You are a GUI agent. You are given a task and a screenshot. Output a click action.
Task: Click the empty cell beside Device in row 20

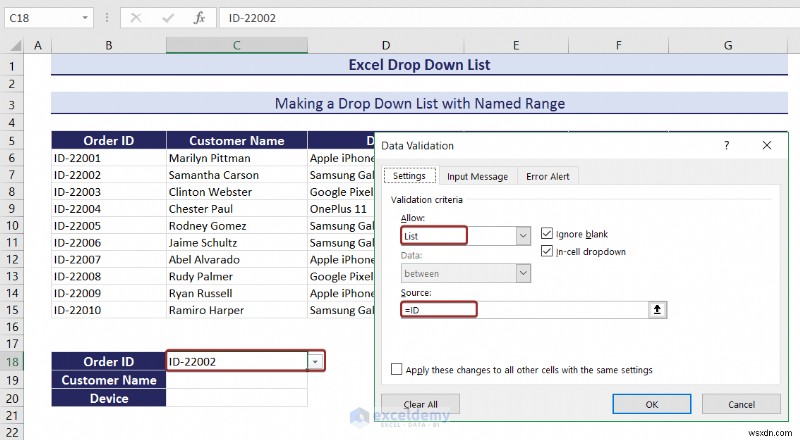click(x=237, y=398)
